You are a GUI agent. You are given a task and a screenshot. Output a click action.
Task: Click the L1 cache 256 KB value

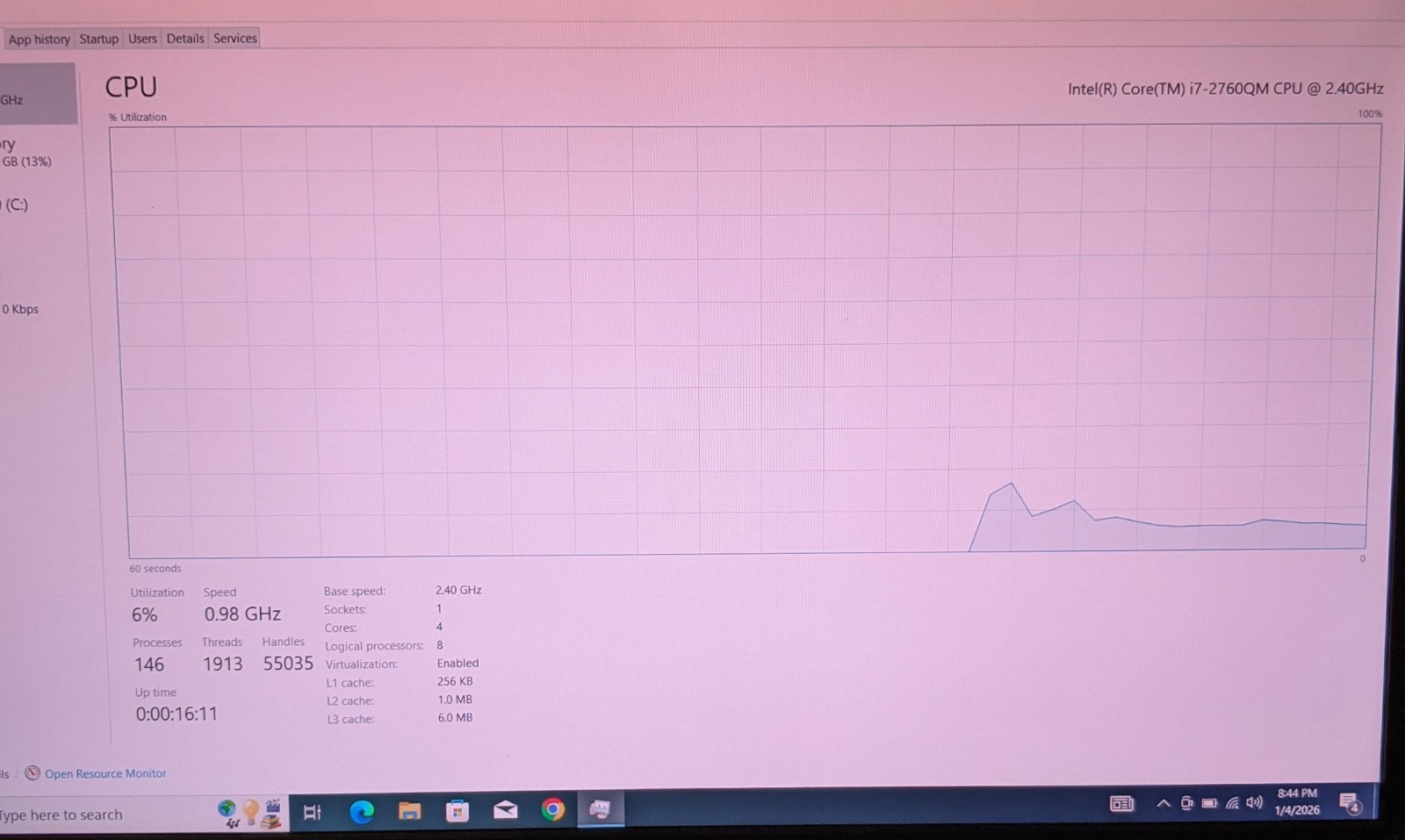click(x=455, y=681)
